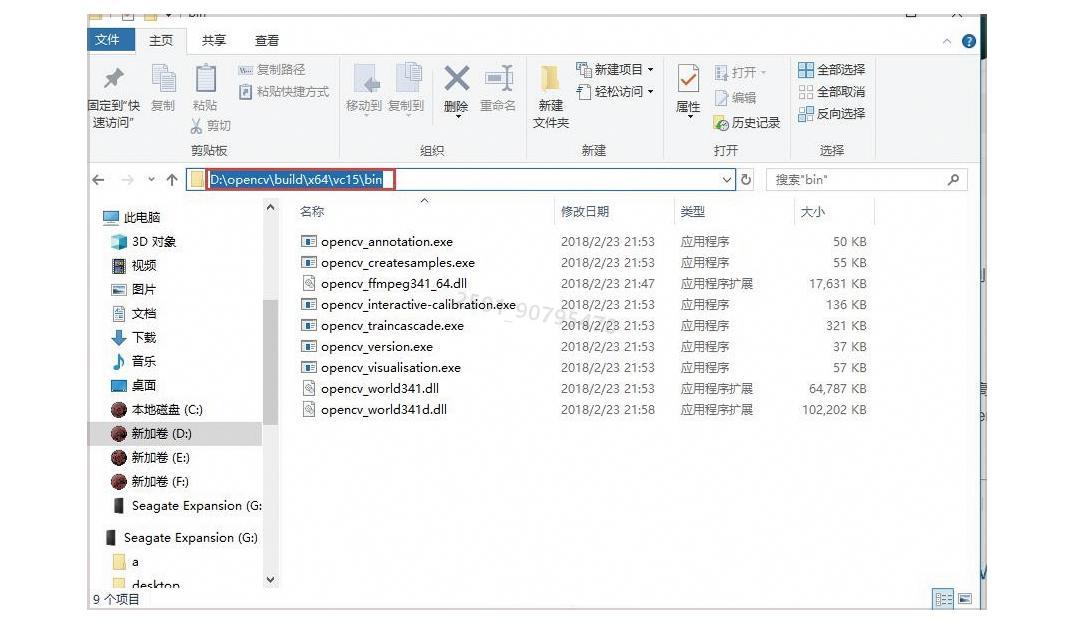Screen dimensions: 1075x625
Task: Select file opencv_visualisation.exe
Action: coord(381,367)
